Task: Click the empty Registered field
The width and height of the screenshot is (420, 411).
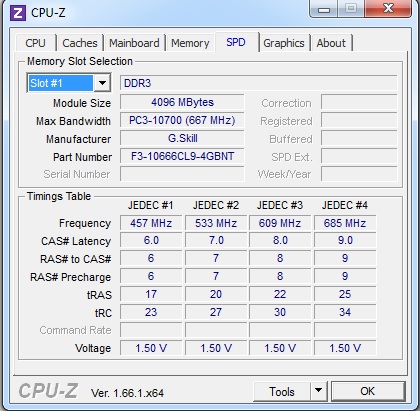Action: point(359,120)
